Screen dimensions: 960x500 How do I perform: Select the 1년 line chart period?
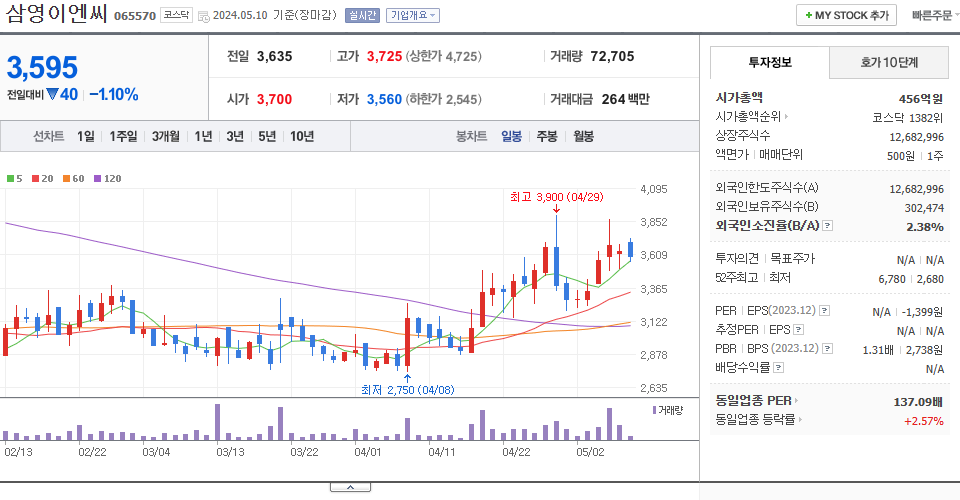[203, 136]
